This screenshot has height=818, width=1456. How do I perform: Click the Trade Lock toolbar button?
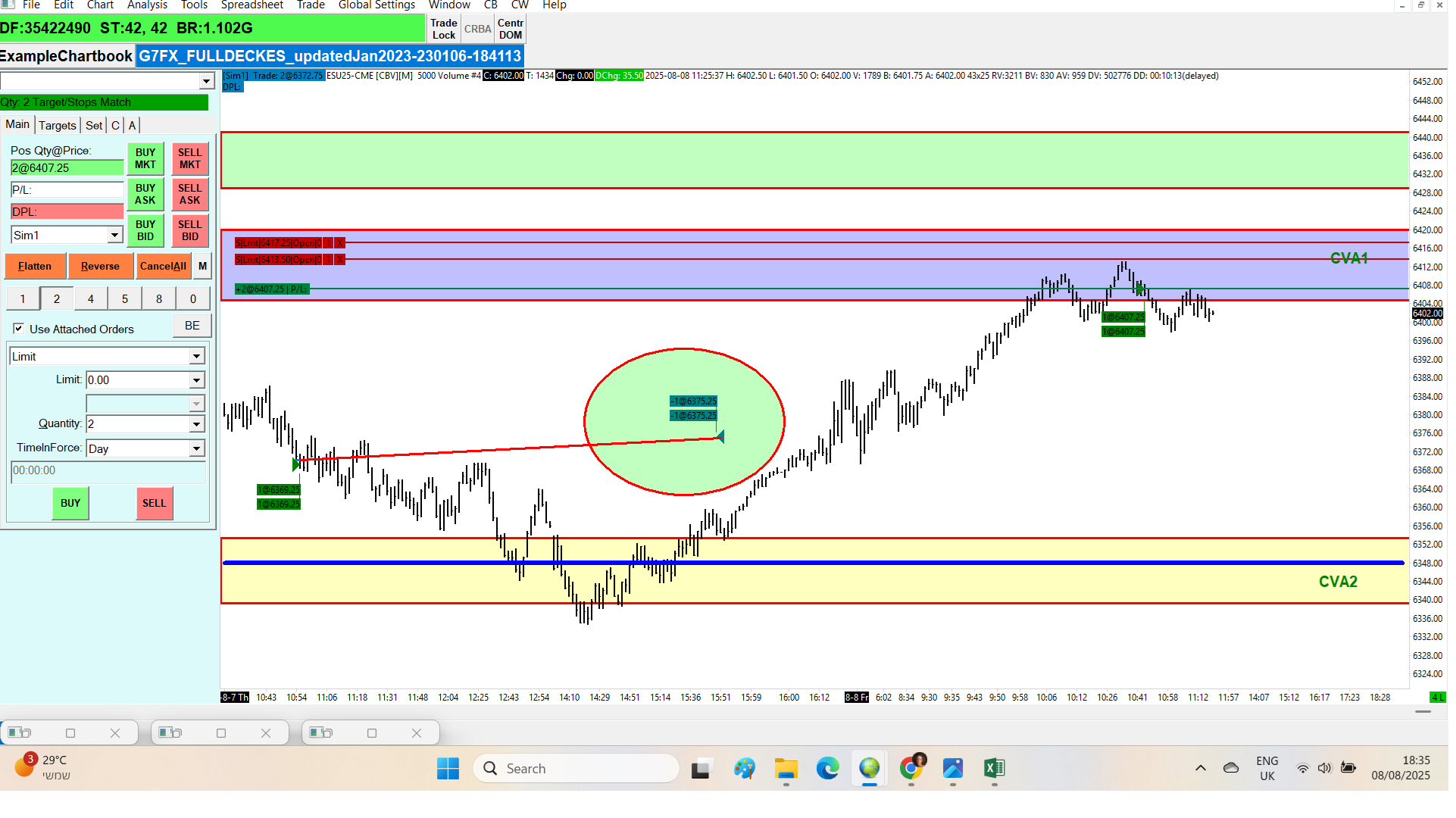click(x=444, y=29)
